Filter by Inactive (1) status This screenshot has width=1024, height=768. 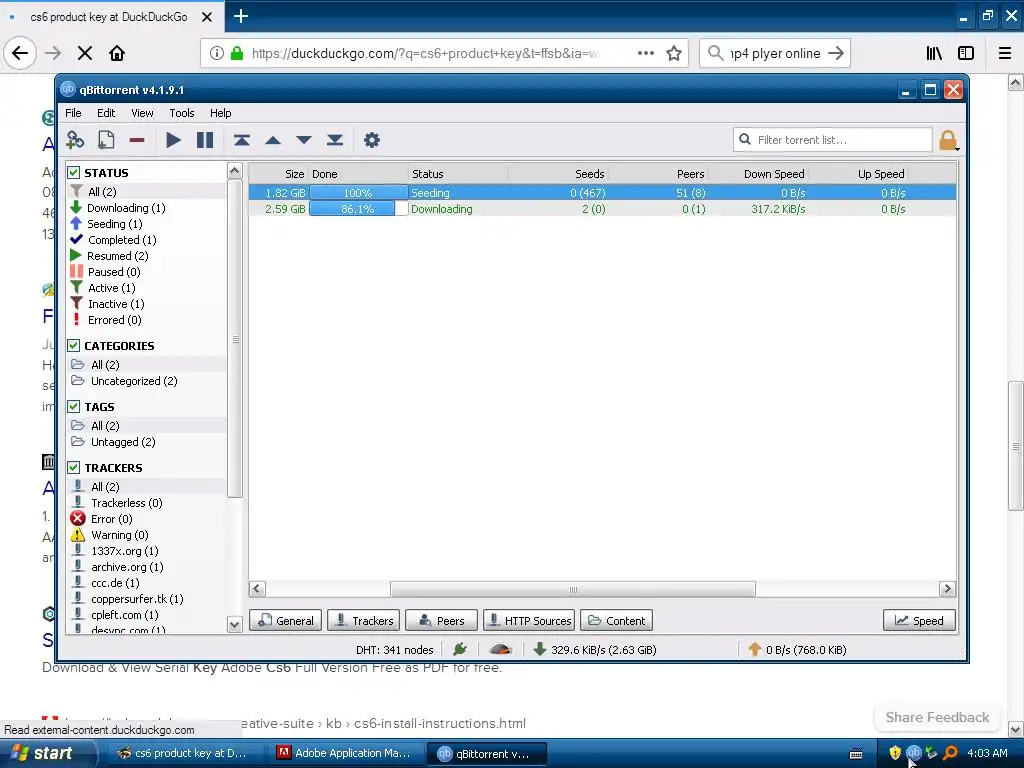click(116, 304)
